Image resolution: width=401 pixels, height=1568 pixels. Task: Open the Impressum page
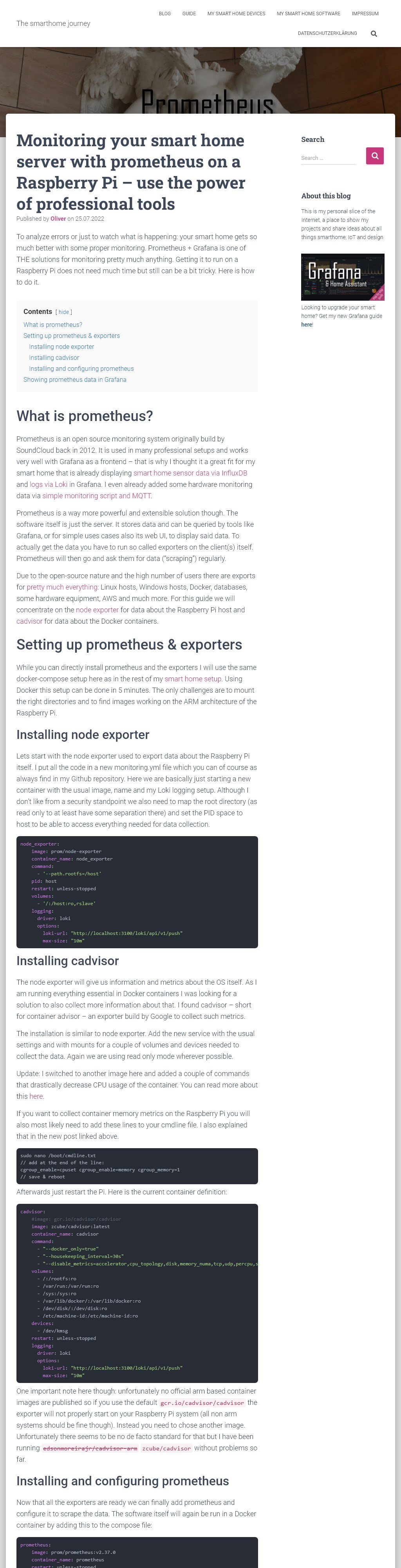[365, 13]
